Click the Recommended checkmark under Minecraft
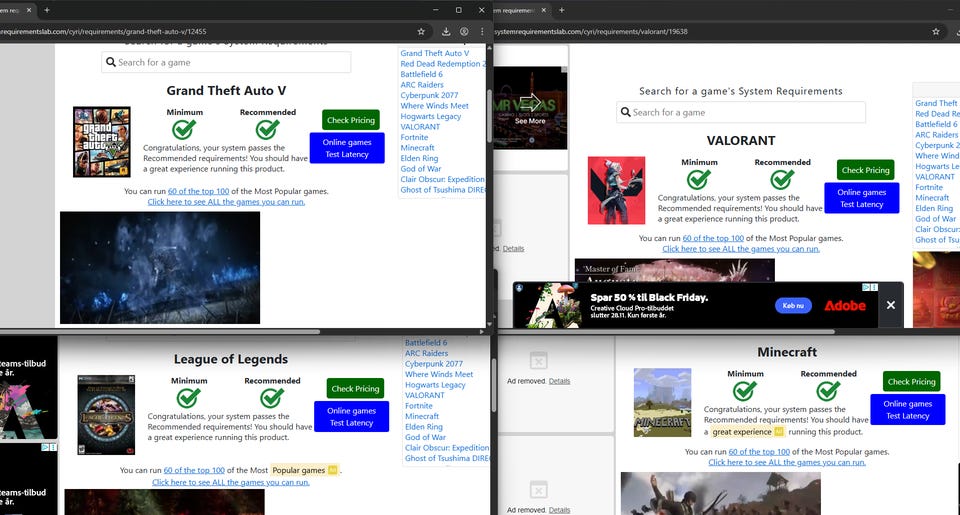The width and height of the screenshot is (960, 515). (x=828, y=391)
